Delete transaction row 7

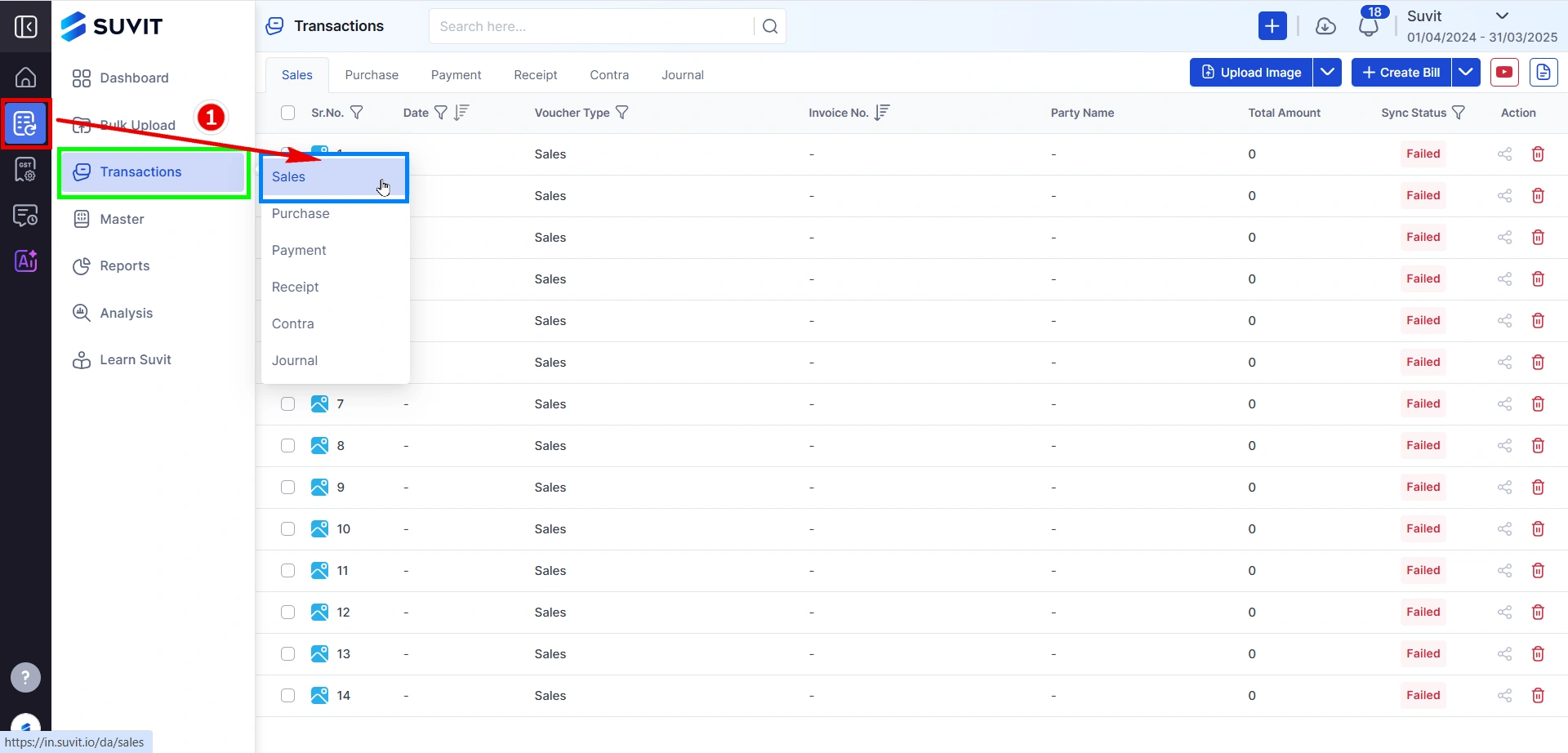pyautogui.click(x=1538, y=404)
